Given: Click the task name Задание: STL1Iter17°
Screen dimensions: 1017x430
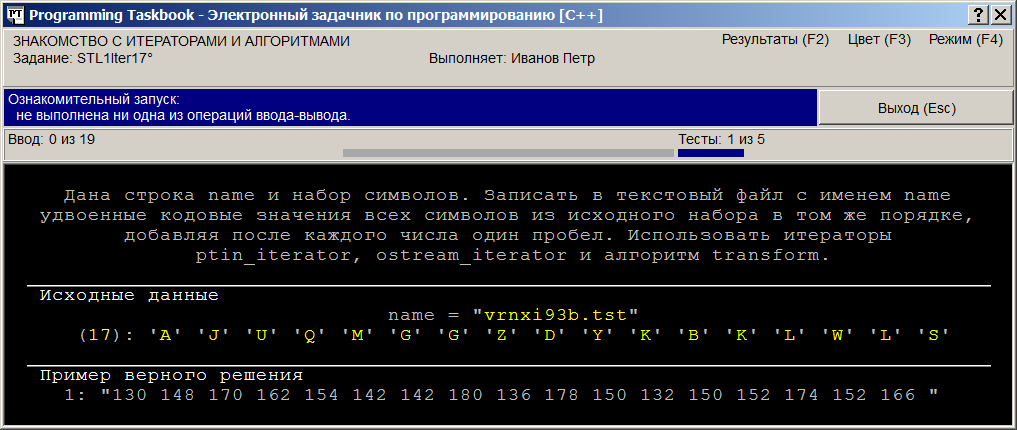Looking at the screenshot, I should click(x=83, y=58).
